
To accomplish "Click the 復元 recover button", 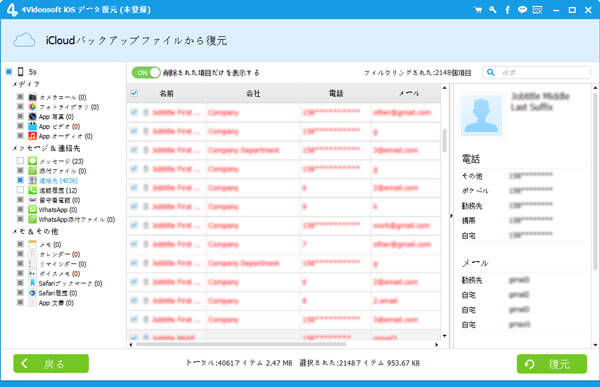I will 552,364.
